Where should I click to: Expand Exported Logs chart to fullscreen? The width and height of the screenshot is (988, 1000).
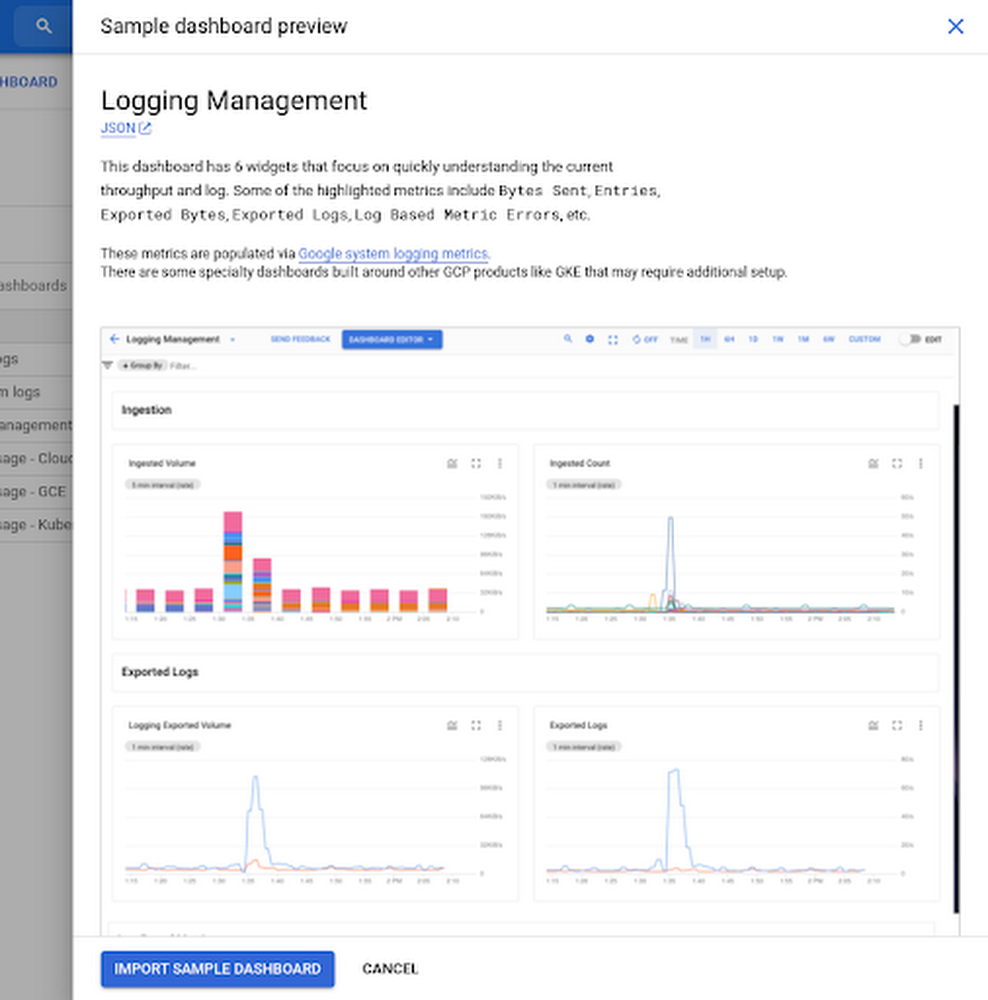pyautogui.click(x=897, y=726)
